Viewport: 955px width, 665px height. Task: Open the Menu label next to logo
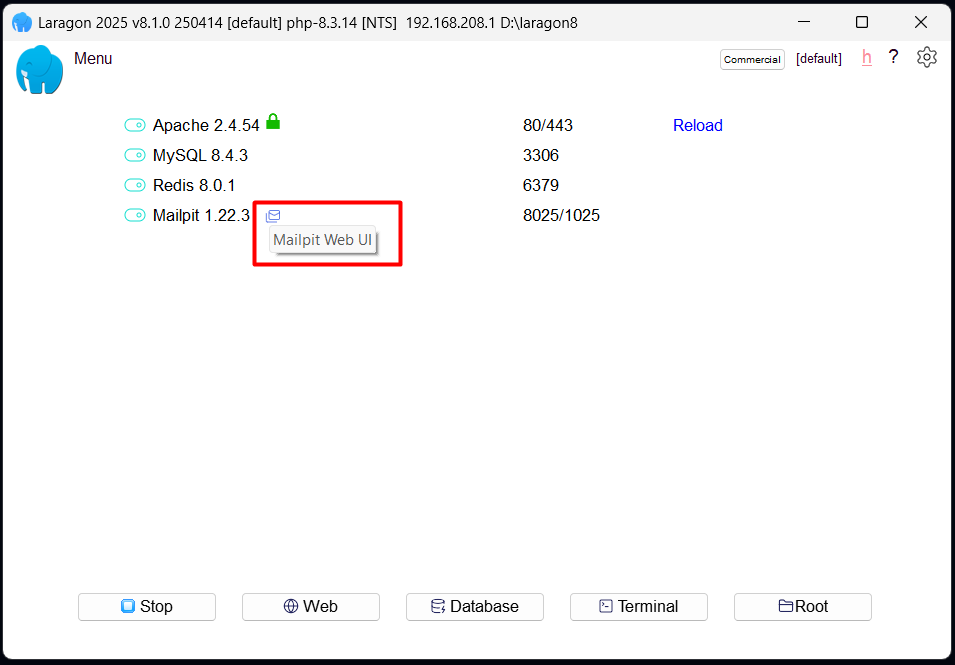pos(93,59)
